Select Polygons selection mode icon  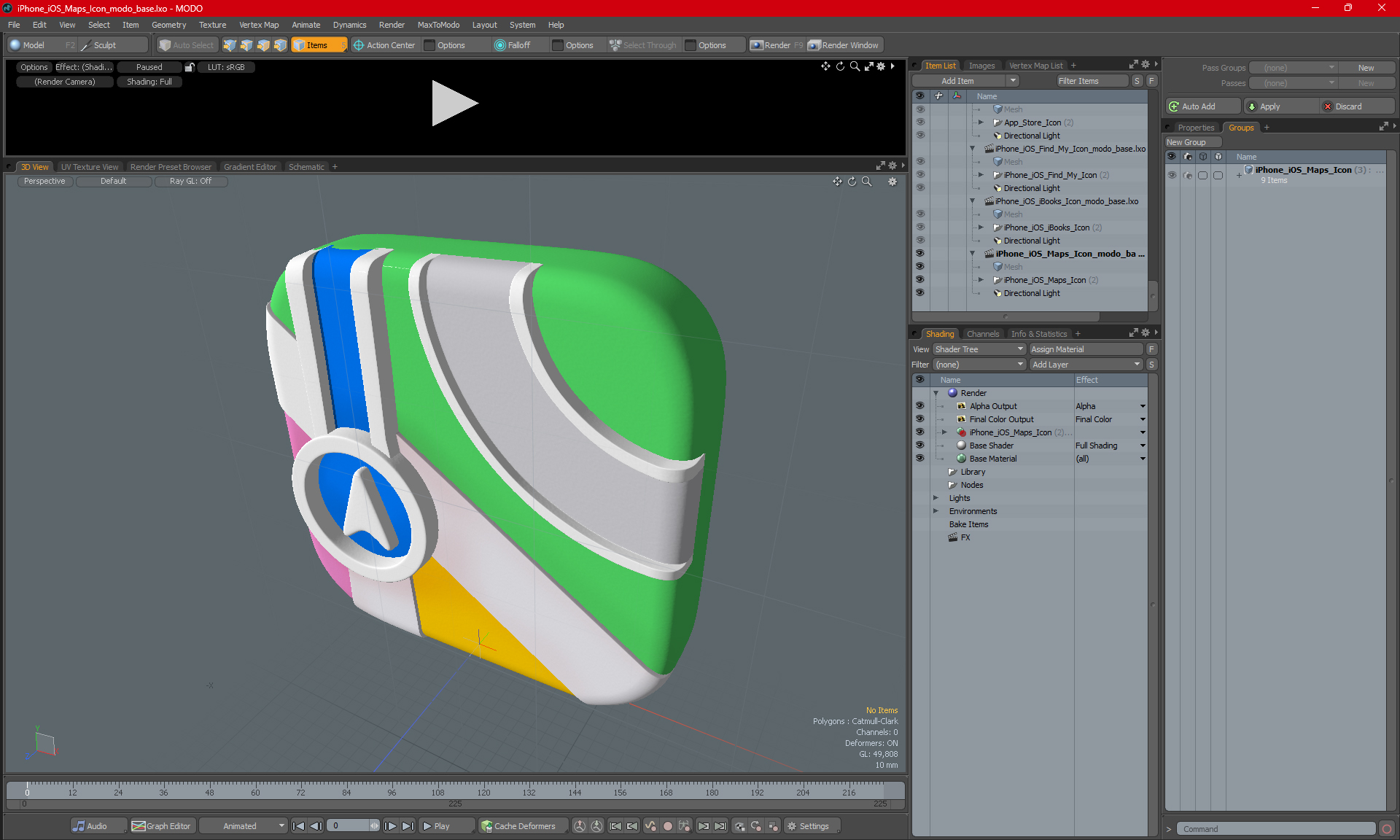(263, 45)
